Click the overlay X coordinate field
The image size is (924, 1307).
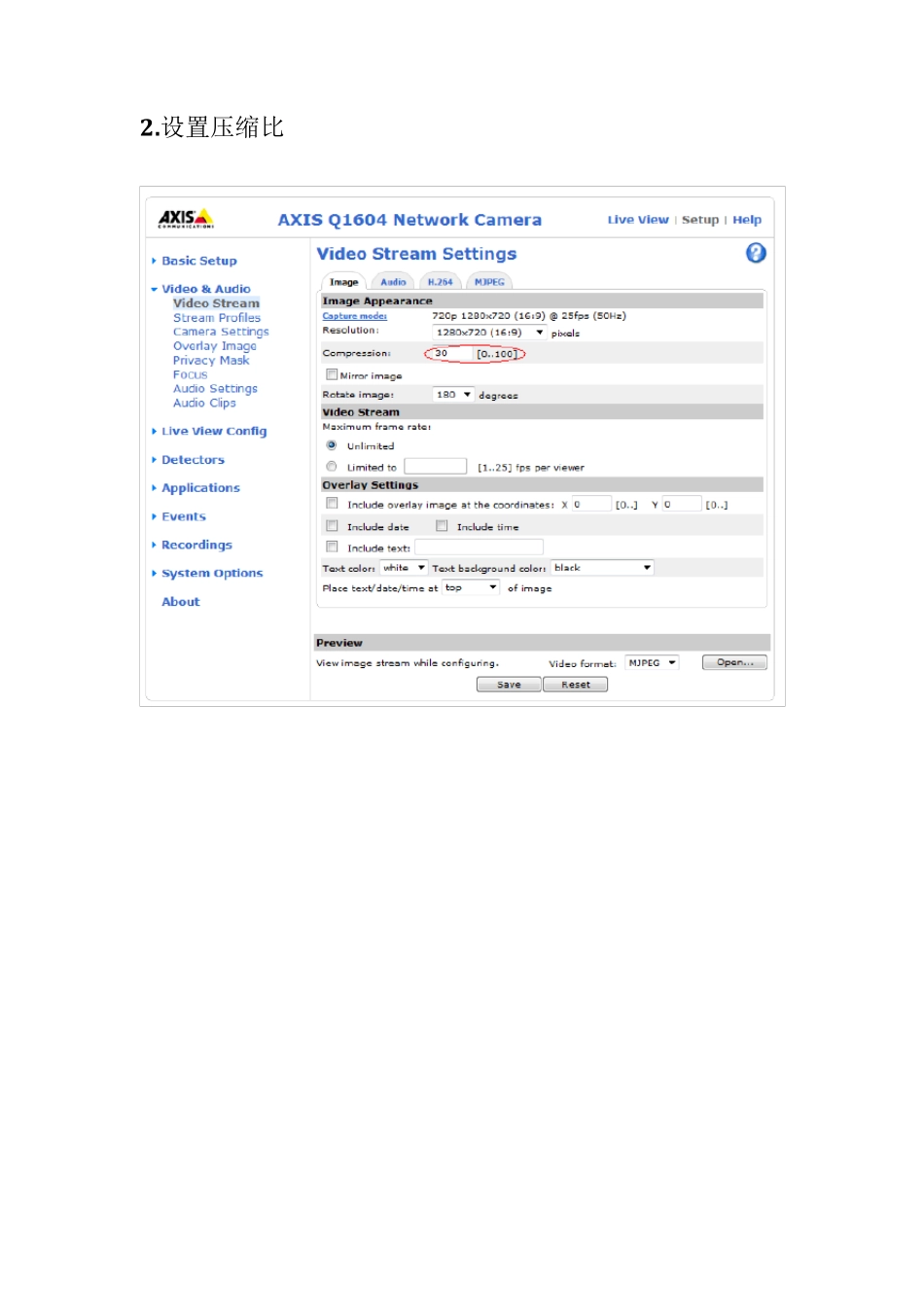tap(591, 504)
